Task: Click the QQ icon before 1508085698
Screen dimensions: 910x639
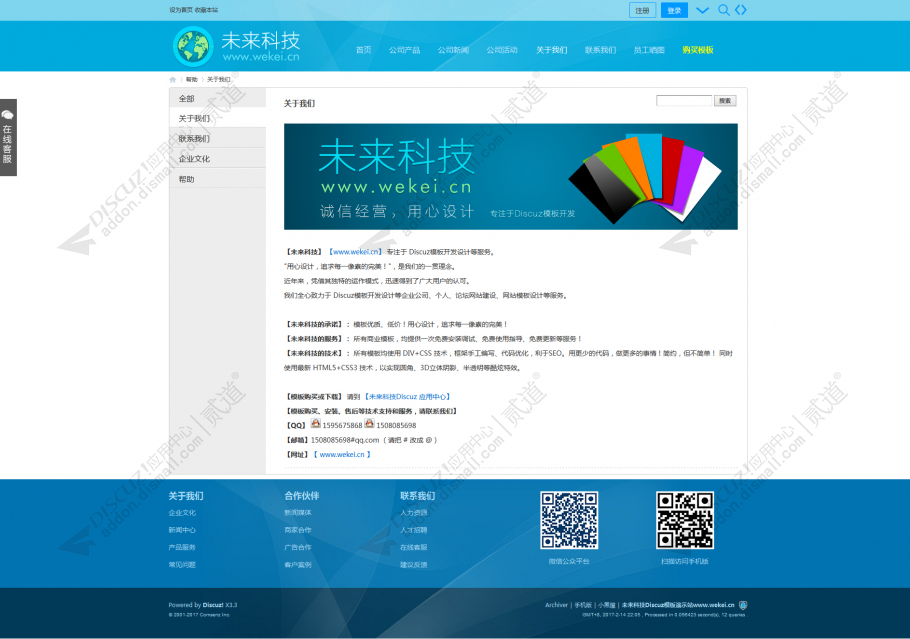Action: [x=369, y=424]
